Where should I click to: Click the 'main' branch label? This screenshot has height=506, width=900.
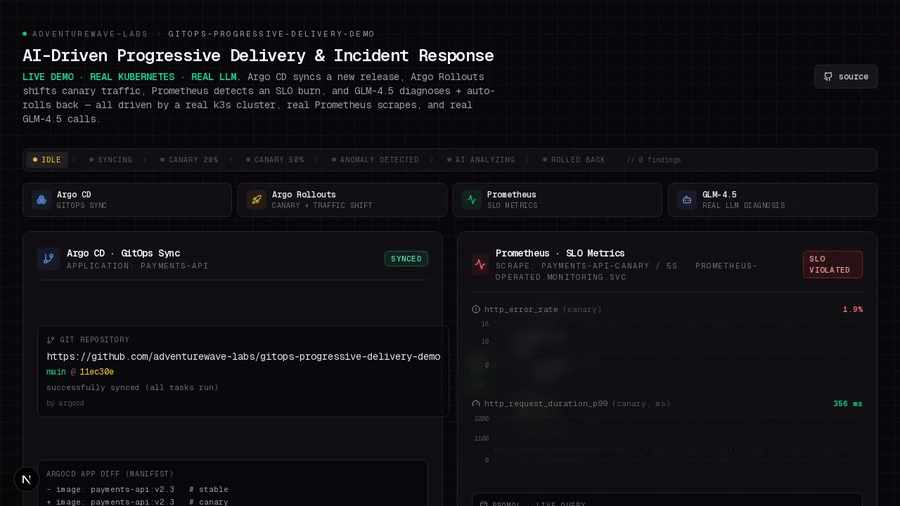tap(56, 372)
